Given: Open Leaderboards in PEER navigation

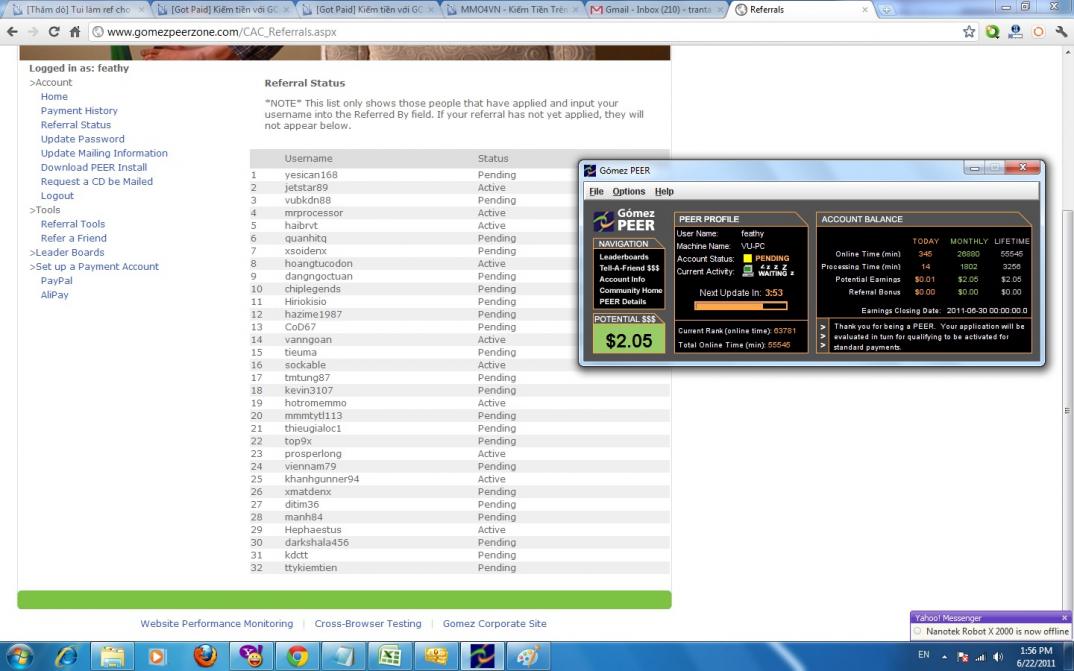Looking at the screenshot, I should pyautogui.click(x=623, y=257).
